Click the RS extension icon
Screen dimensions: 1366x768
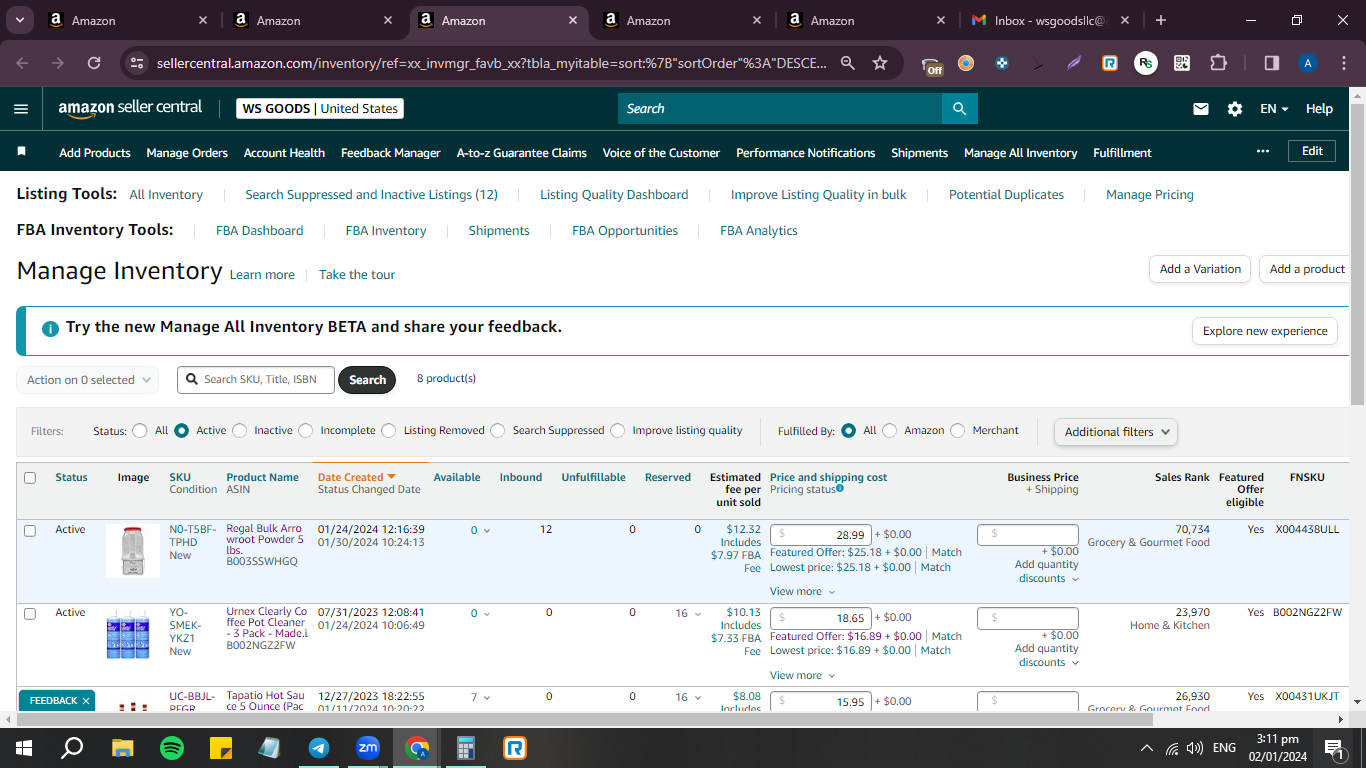1145,63
